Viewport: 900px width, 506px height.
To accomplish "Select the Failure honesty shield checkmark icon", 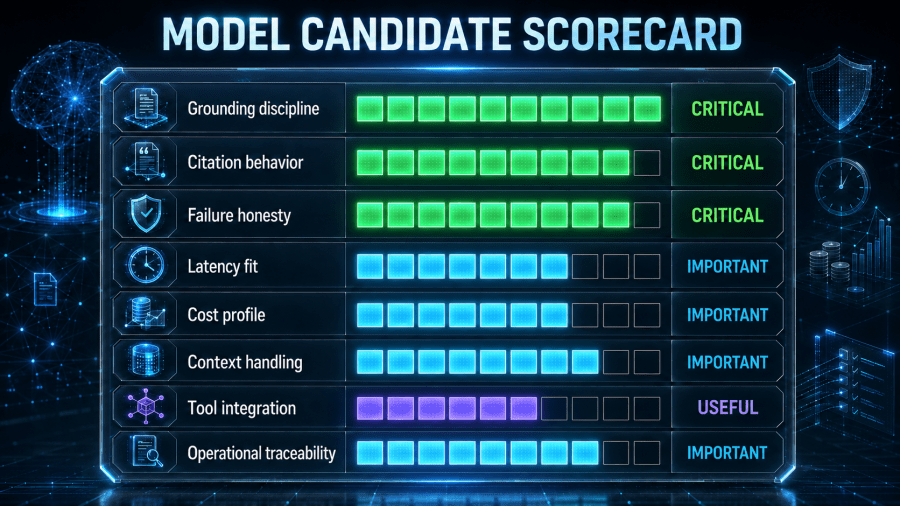I will point(146,213).
